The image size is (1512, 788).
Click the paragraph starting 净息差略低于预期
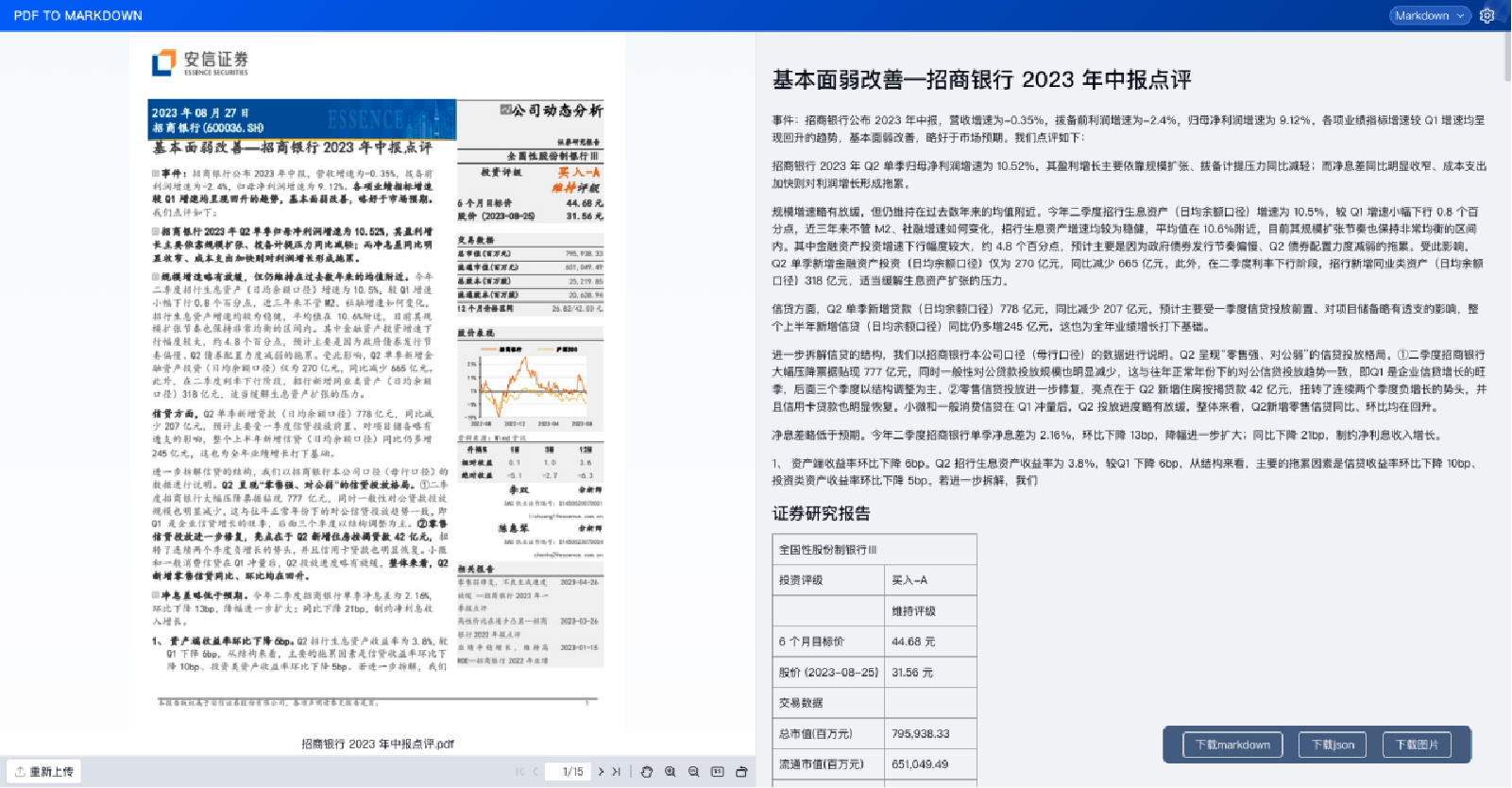click(x=1108, y=436)
